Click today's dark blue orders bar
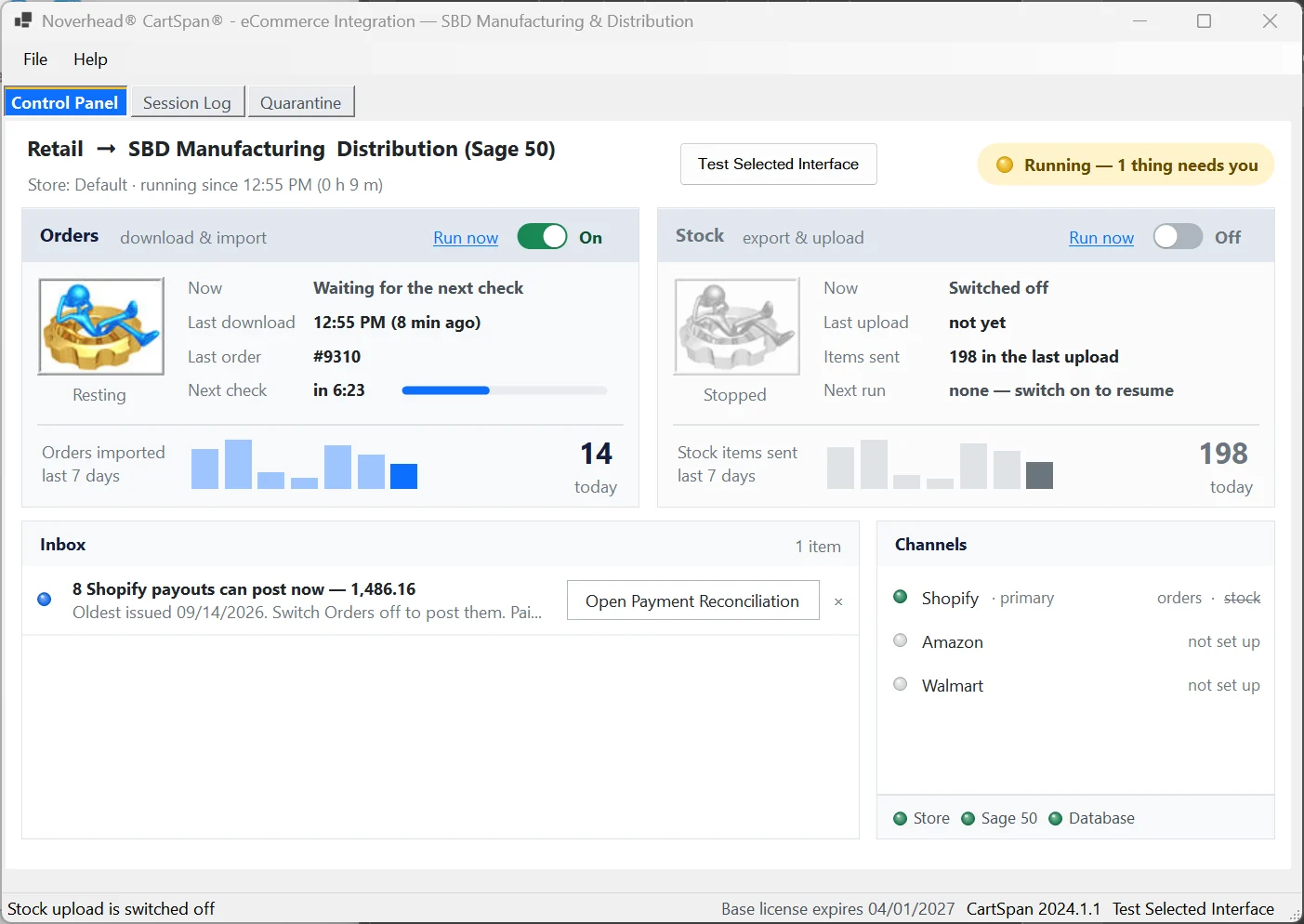The width and height of the screenshot is (1304, 924). (x=403, y=476)
